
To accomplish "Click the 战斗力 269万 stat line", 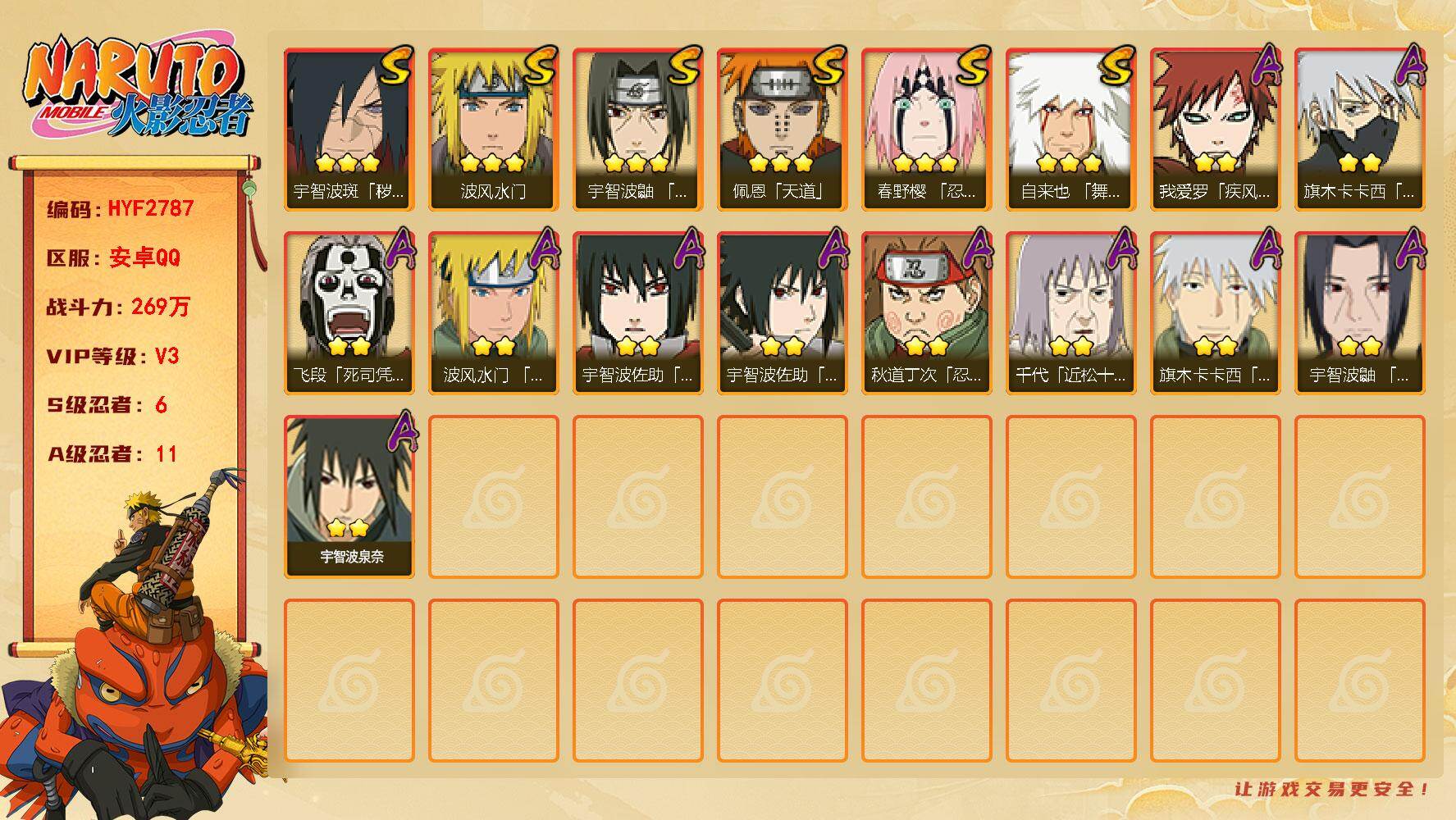I will tap(118, 307).
